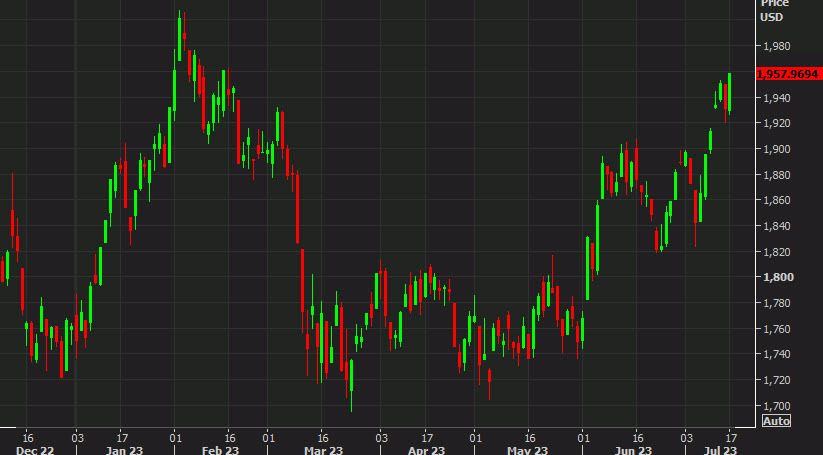Toggle the Auto scale button
Image resolution: width=823 pixels, height=455 pixels.
tap(776, 421)
